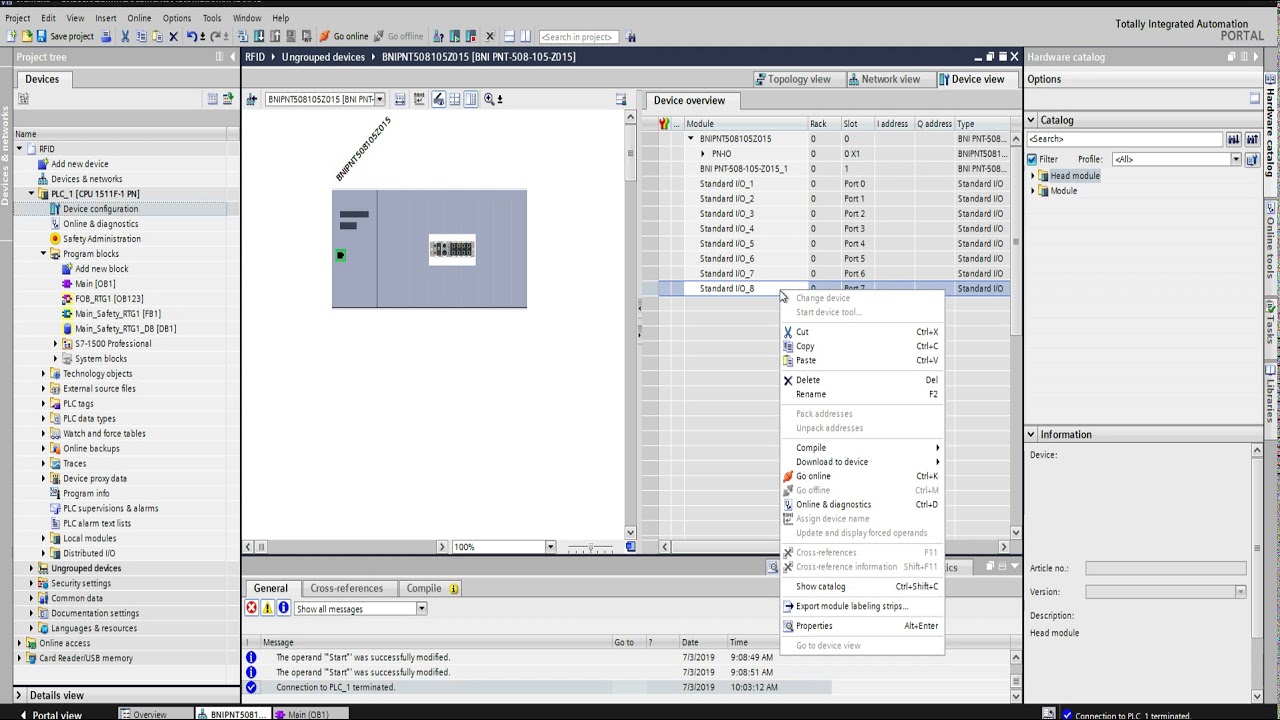Collapse the Program blocks tree node
1280x720 pixels.
[x=43, y=254]
